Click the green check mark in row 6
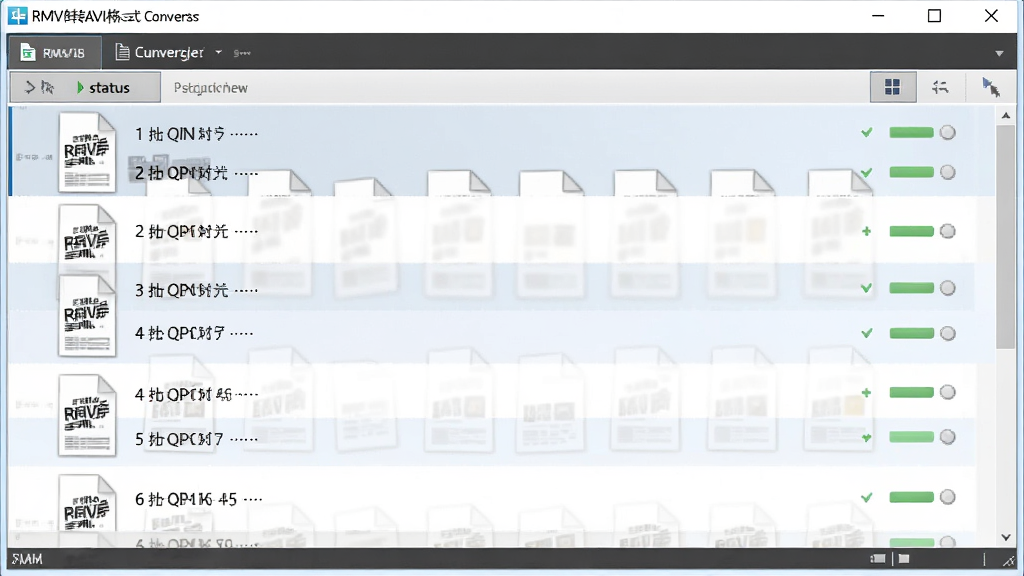 pyautogui.click(x=867, y=497)
